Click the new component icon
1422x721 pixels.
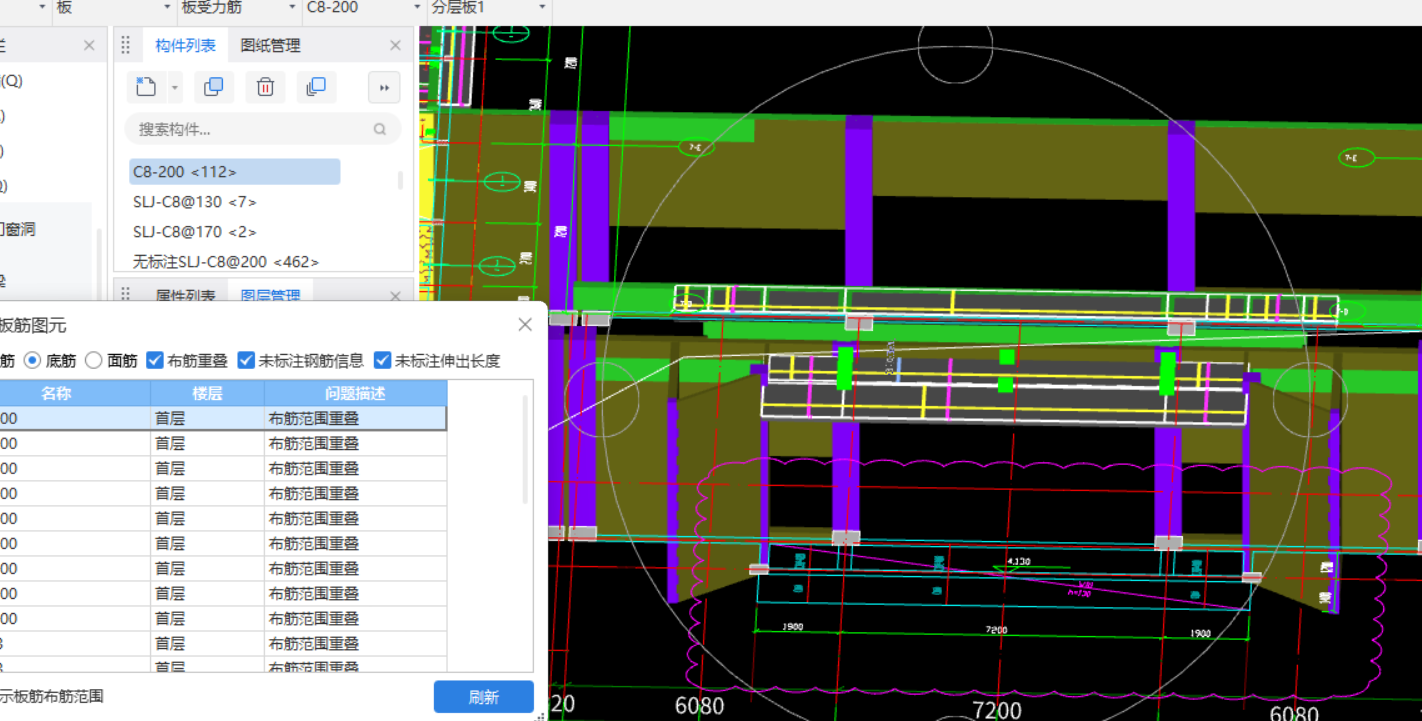point(146,87)
